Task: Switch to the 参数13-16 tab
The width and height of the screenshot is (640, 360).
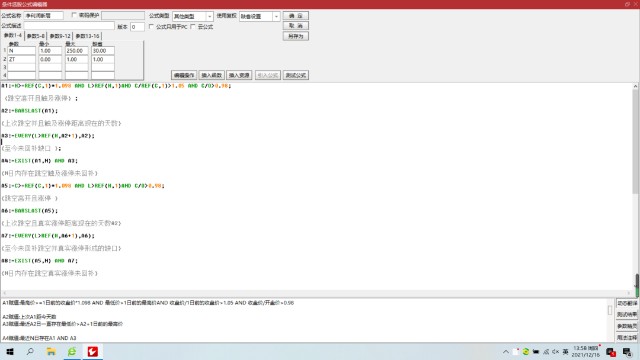Action: pyautogui.click(x=87, y=36)
